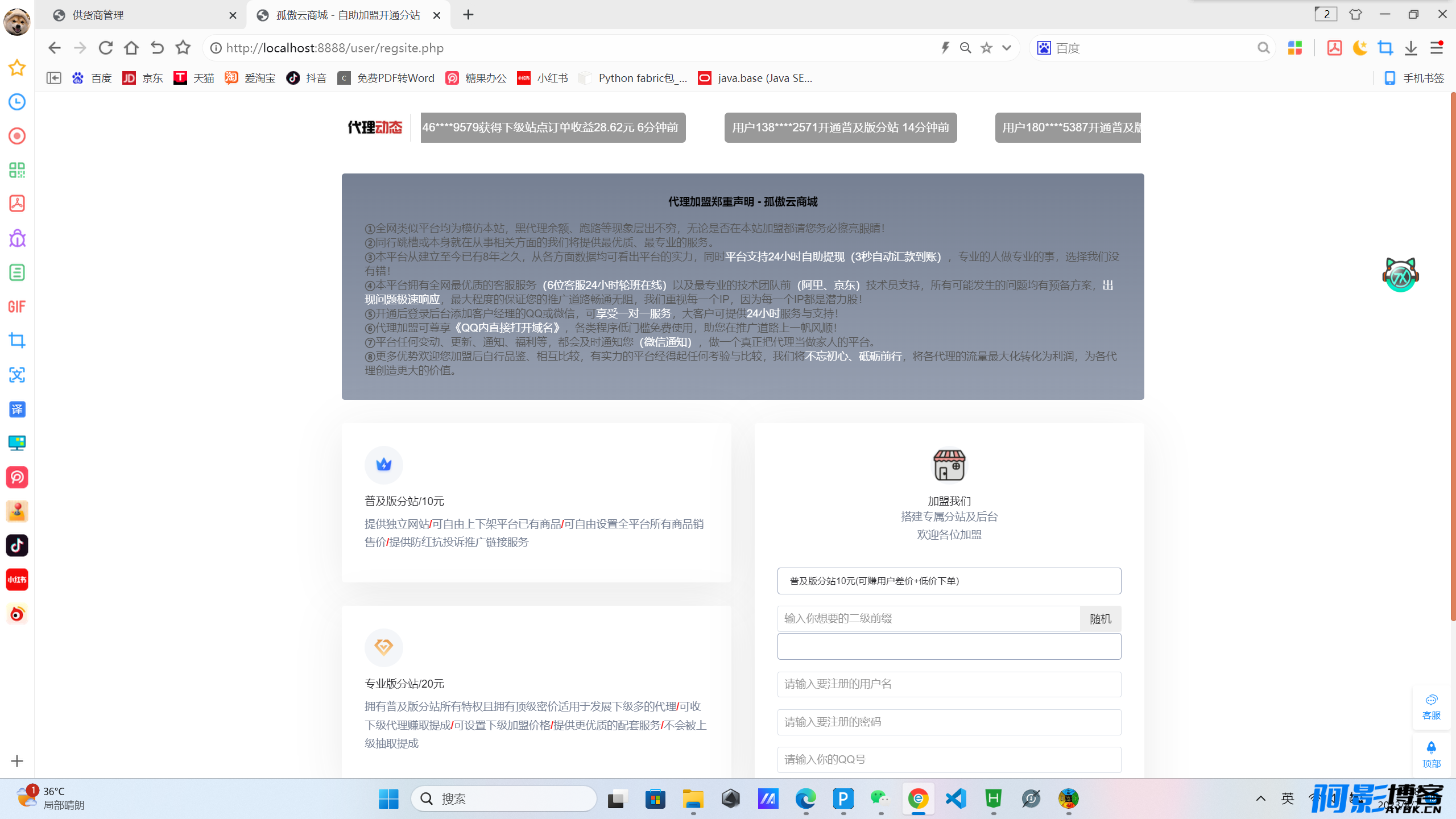1456x819 pixels.
Task: Click the 加盟我们 shop icon
Action: tap(949, 465)
